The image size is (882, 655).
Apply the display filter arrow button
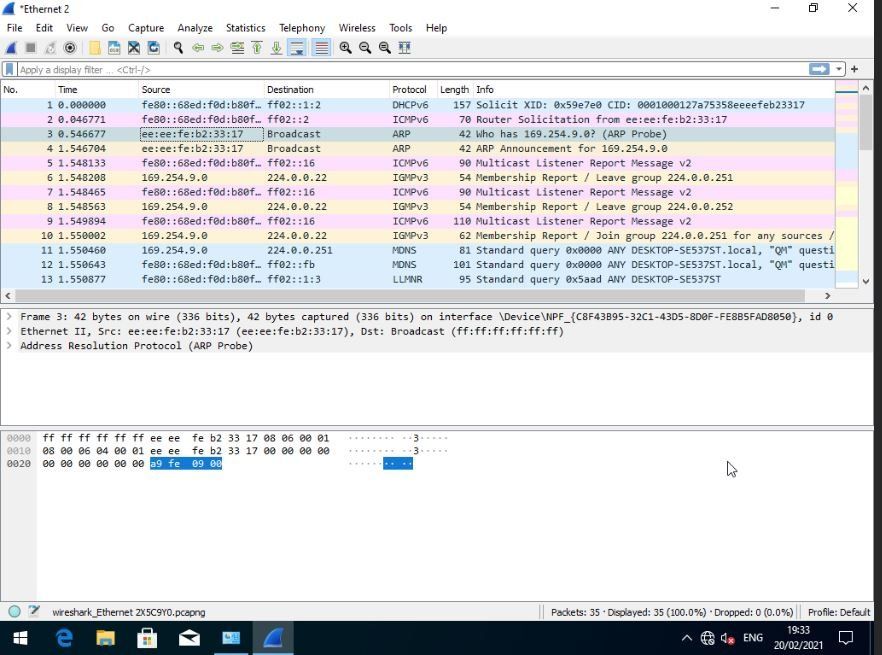(x=819, y=69)
